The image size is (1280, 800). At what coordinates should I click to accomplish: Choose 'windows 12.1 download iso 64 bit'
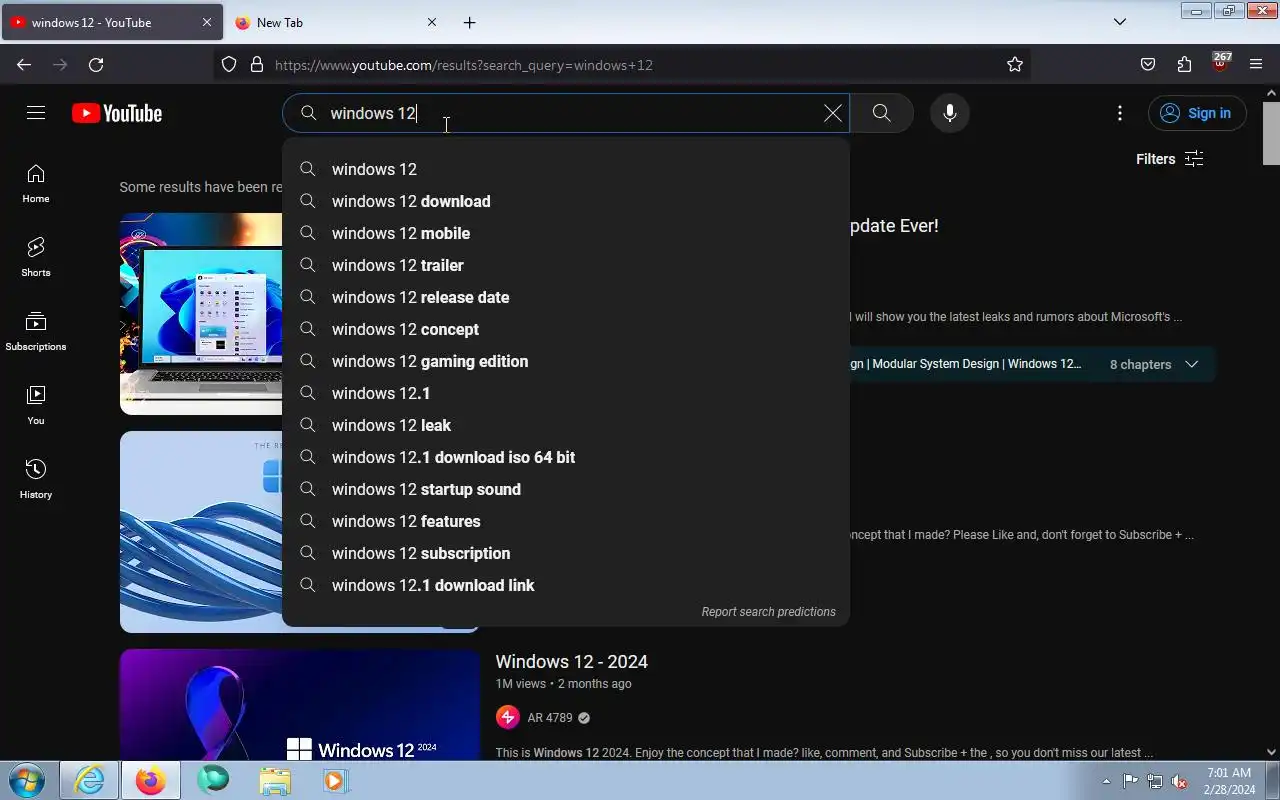coord(566,457)
